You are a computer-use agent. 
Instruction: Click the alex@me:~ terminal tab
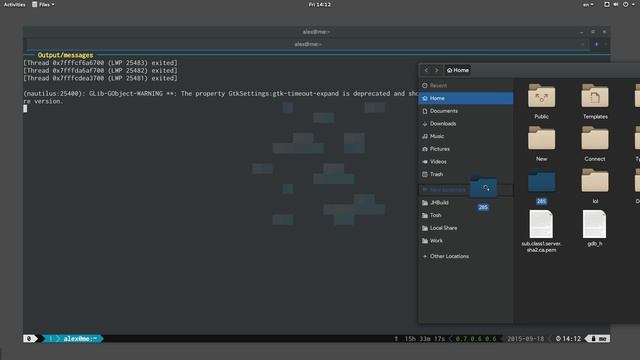(308, 44)
